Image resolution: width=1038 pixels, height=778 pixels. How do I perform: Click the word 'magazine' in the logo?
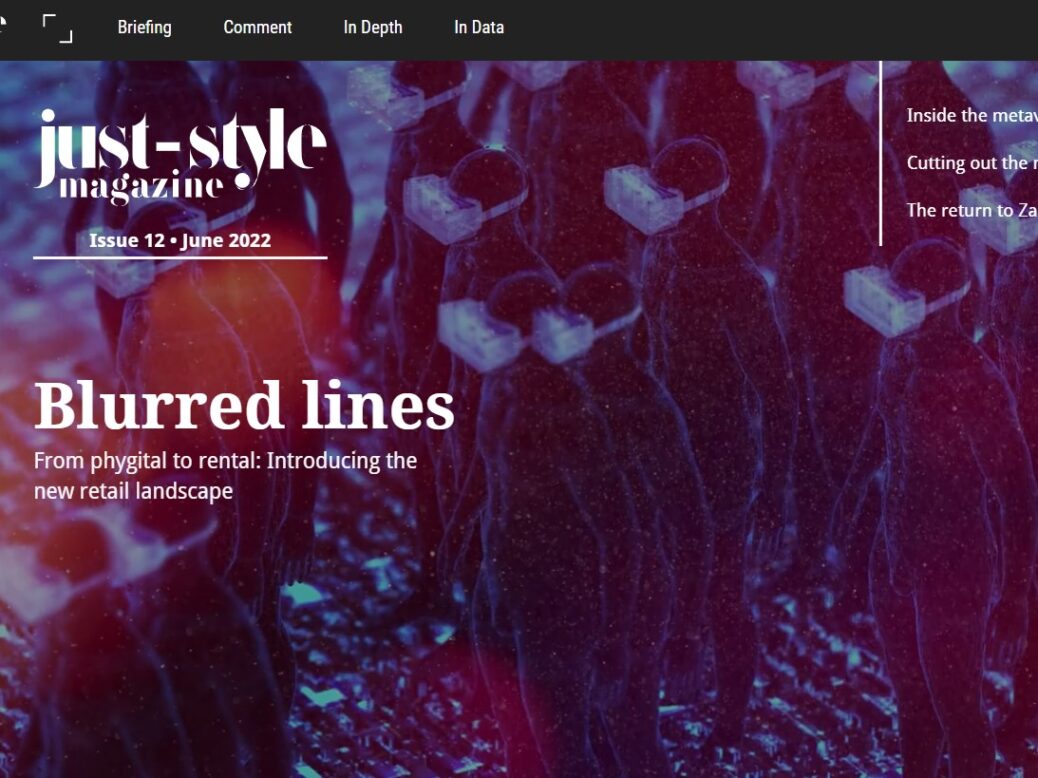tap(140, 185)
